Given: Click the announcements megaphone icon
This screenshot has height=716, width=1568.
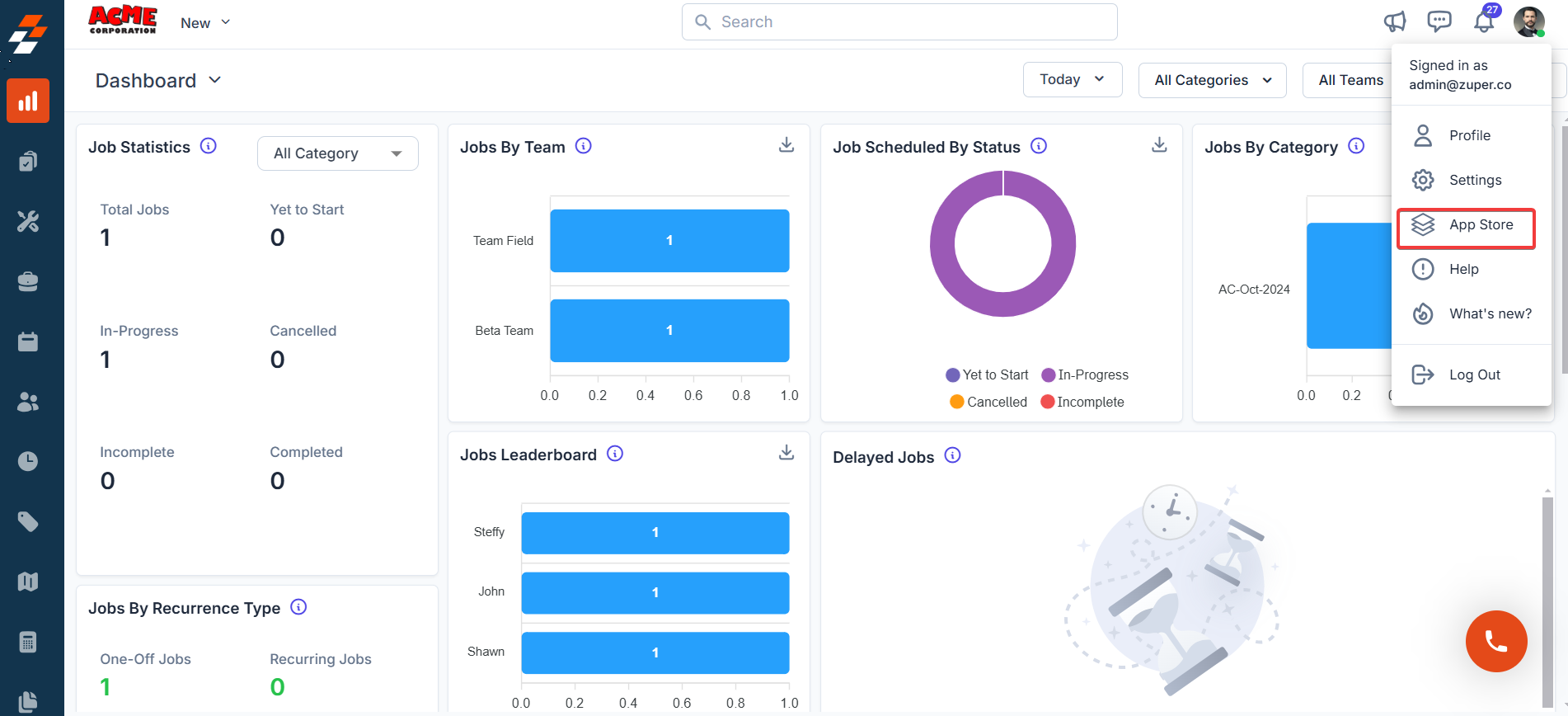Looking at the screenshot, I should [1395, 22].
